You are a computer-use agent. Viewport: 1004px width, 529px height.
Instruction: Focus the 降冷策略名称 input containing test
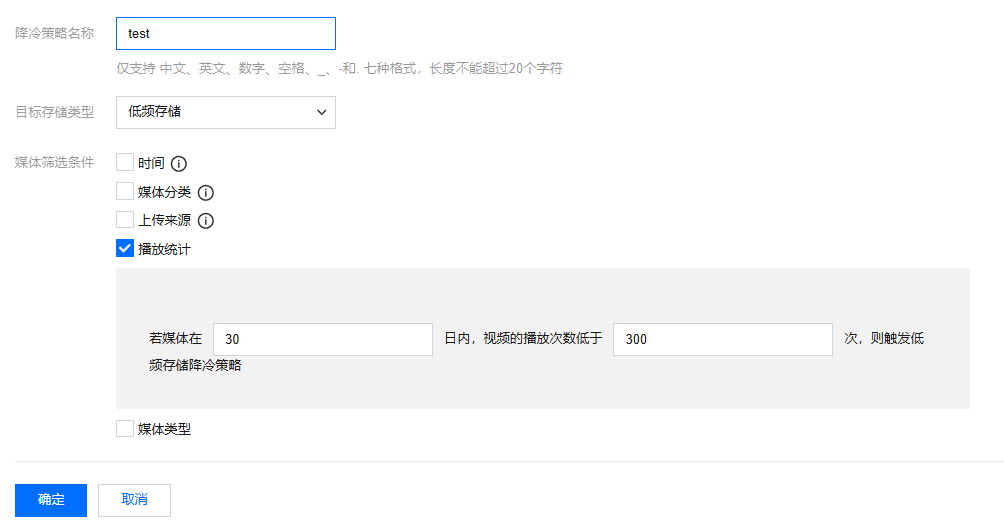pos(226,33)
